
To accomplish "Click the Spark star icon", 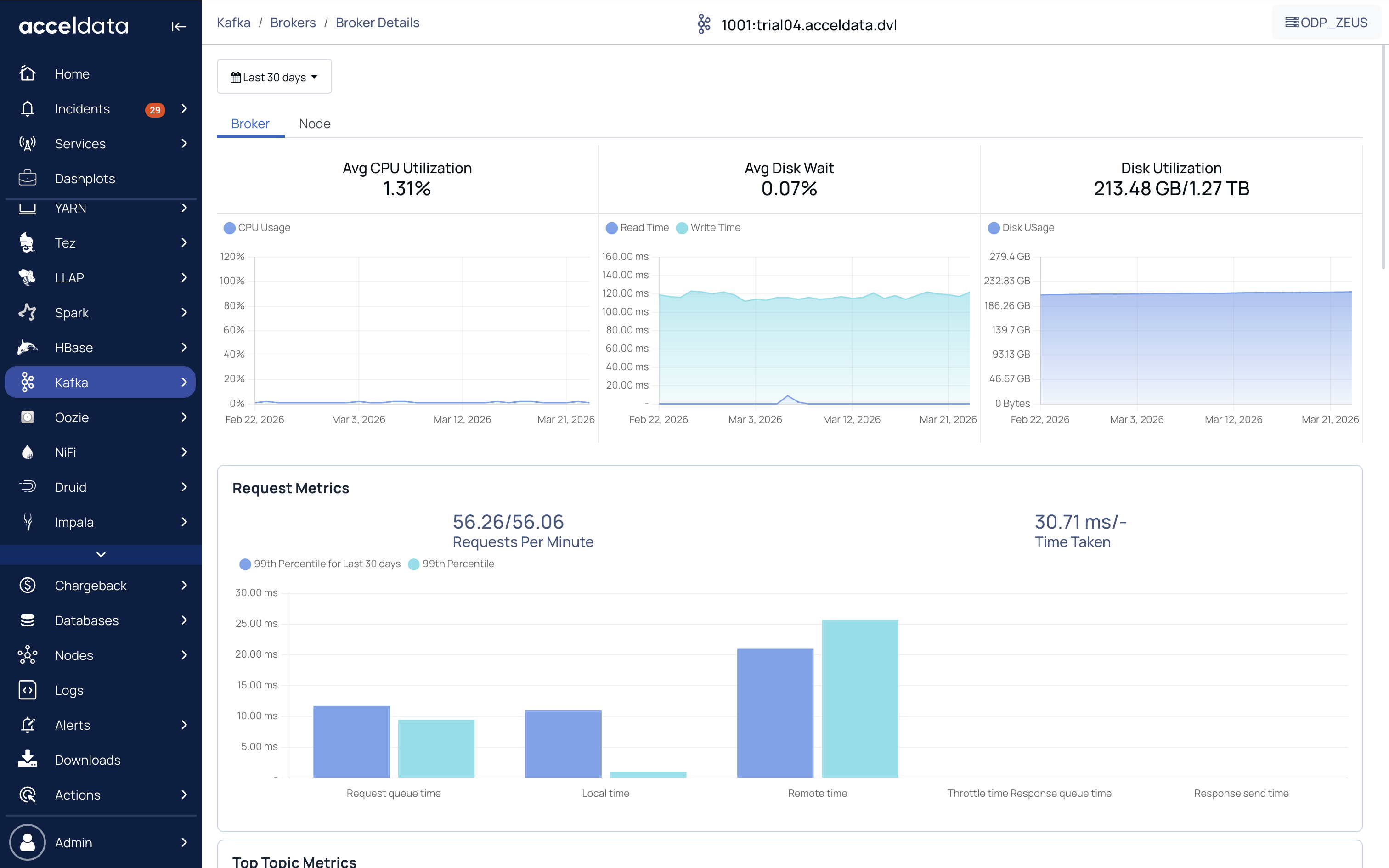I will tap(28, 312).
